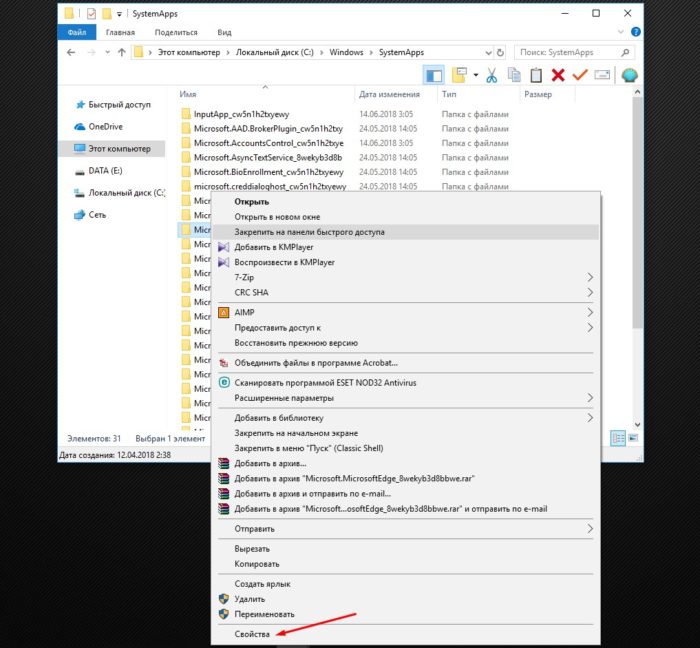This screenshot has height=648, width=700.
Task: Choose Открыть in the context menu
Action: tap(406, 201)
